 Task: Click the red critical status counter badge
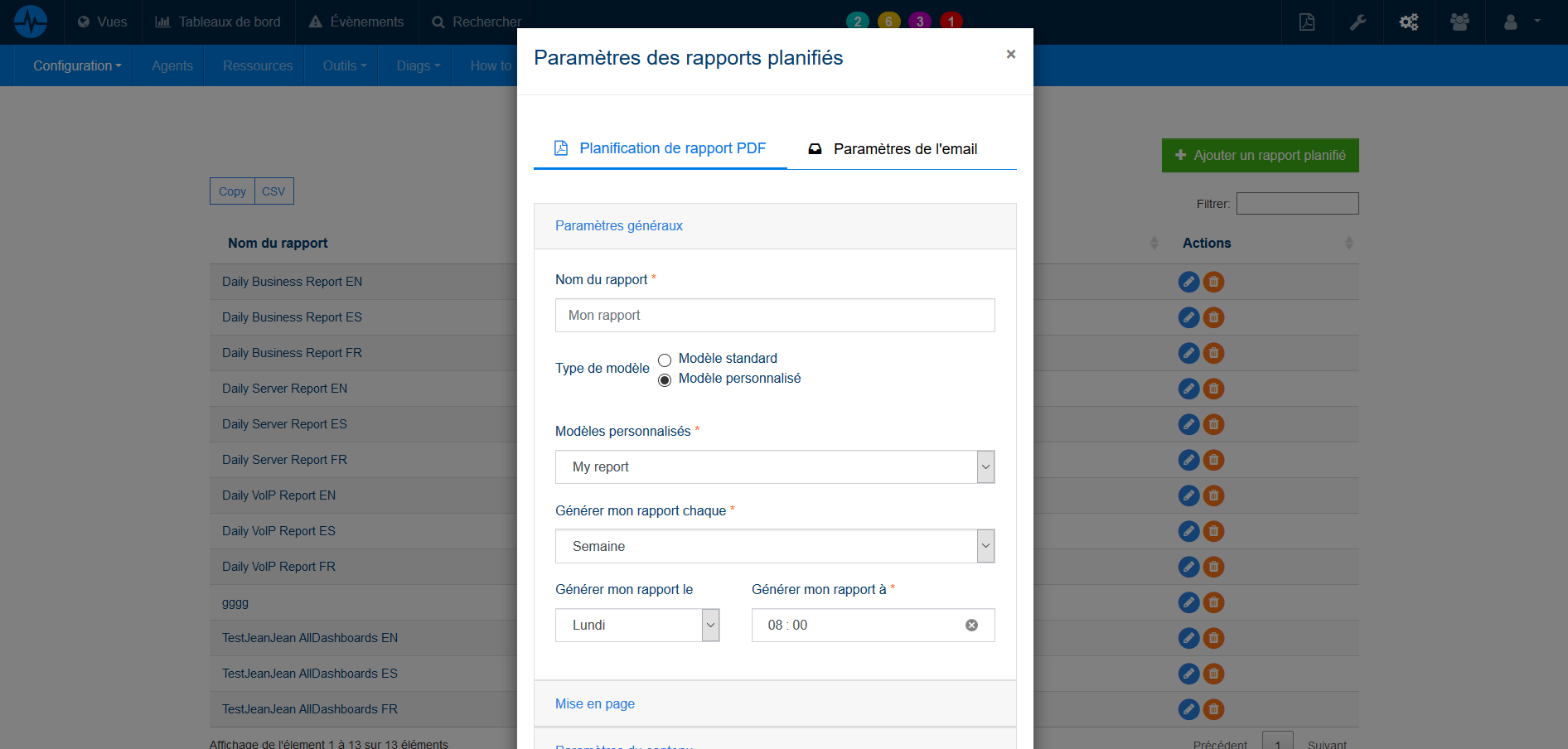[x=951, y=22]
